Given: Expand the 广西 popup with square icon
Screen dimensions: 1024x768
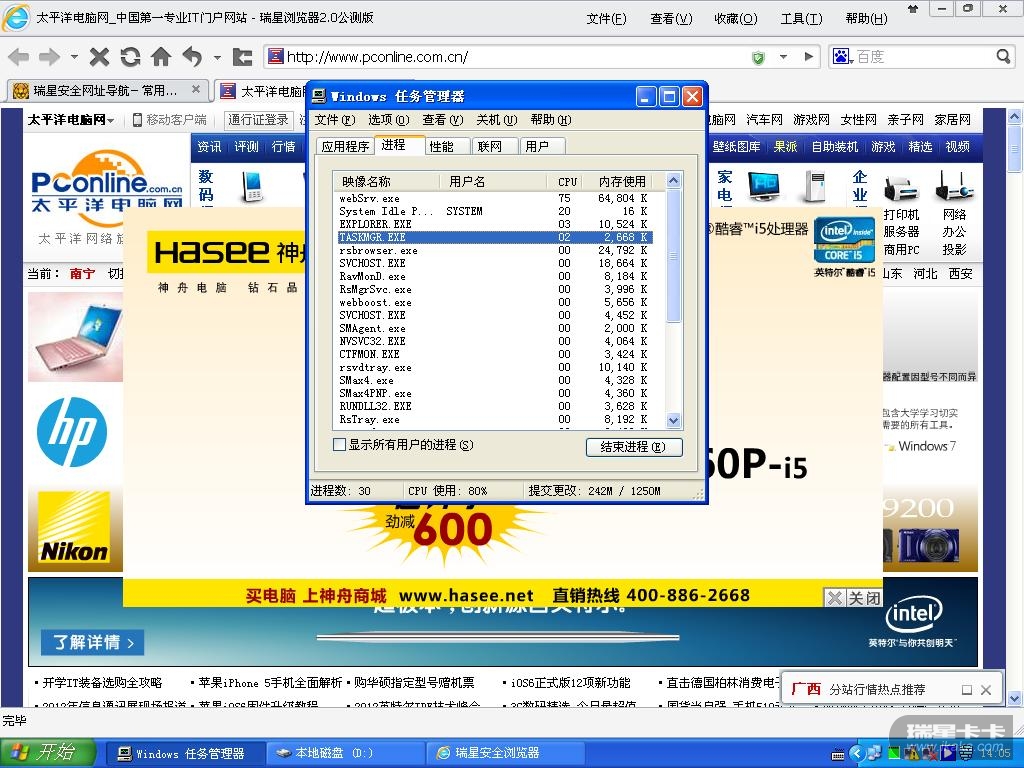Looking at the screenshot, I should coord(967,690).
